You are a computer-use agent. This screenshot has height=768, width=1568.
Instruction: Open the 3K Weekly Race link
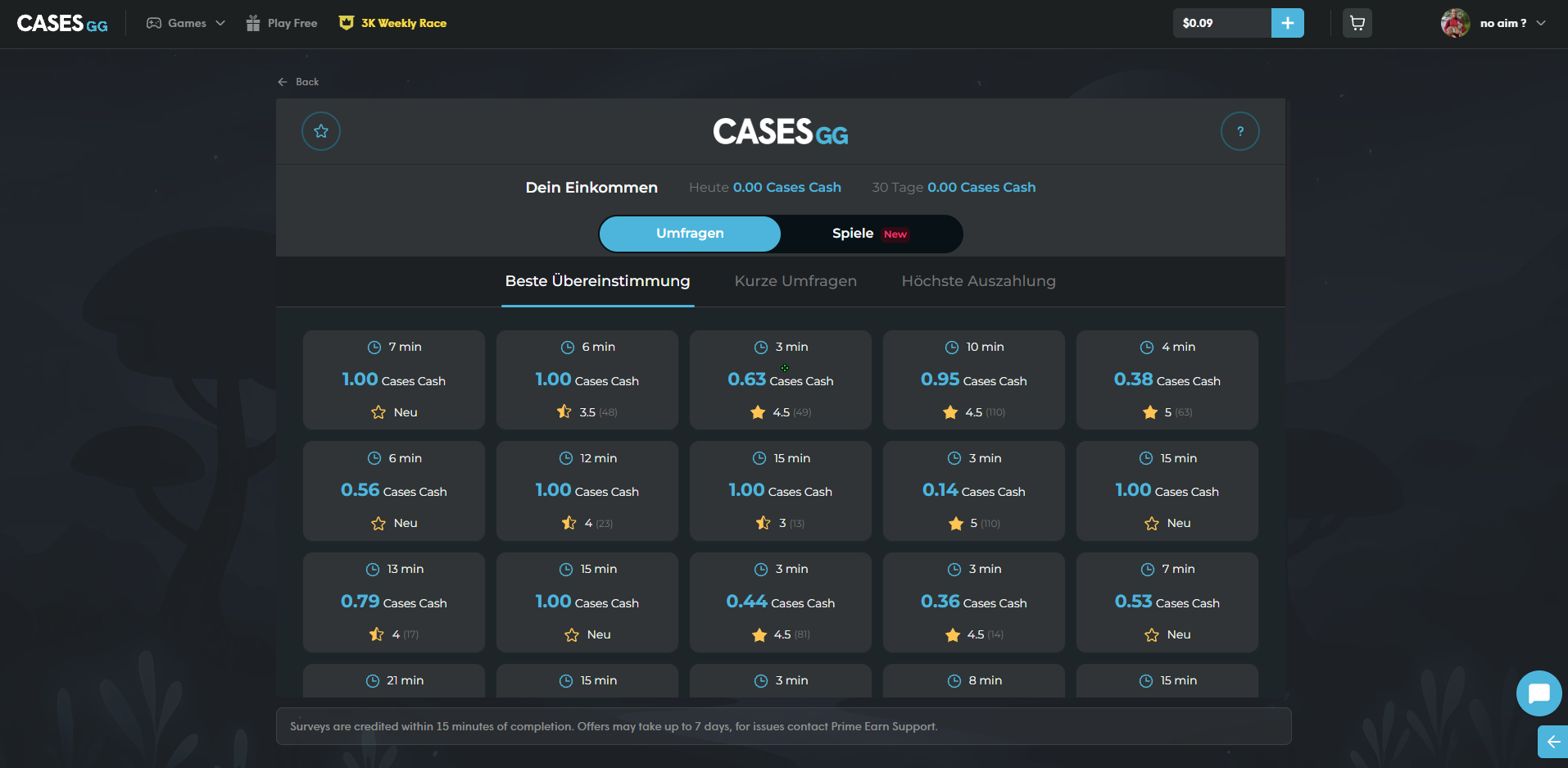[x=392, y=23]
